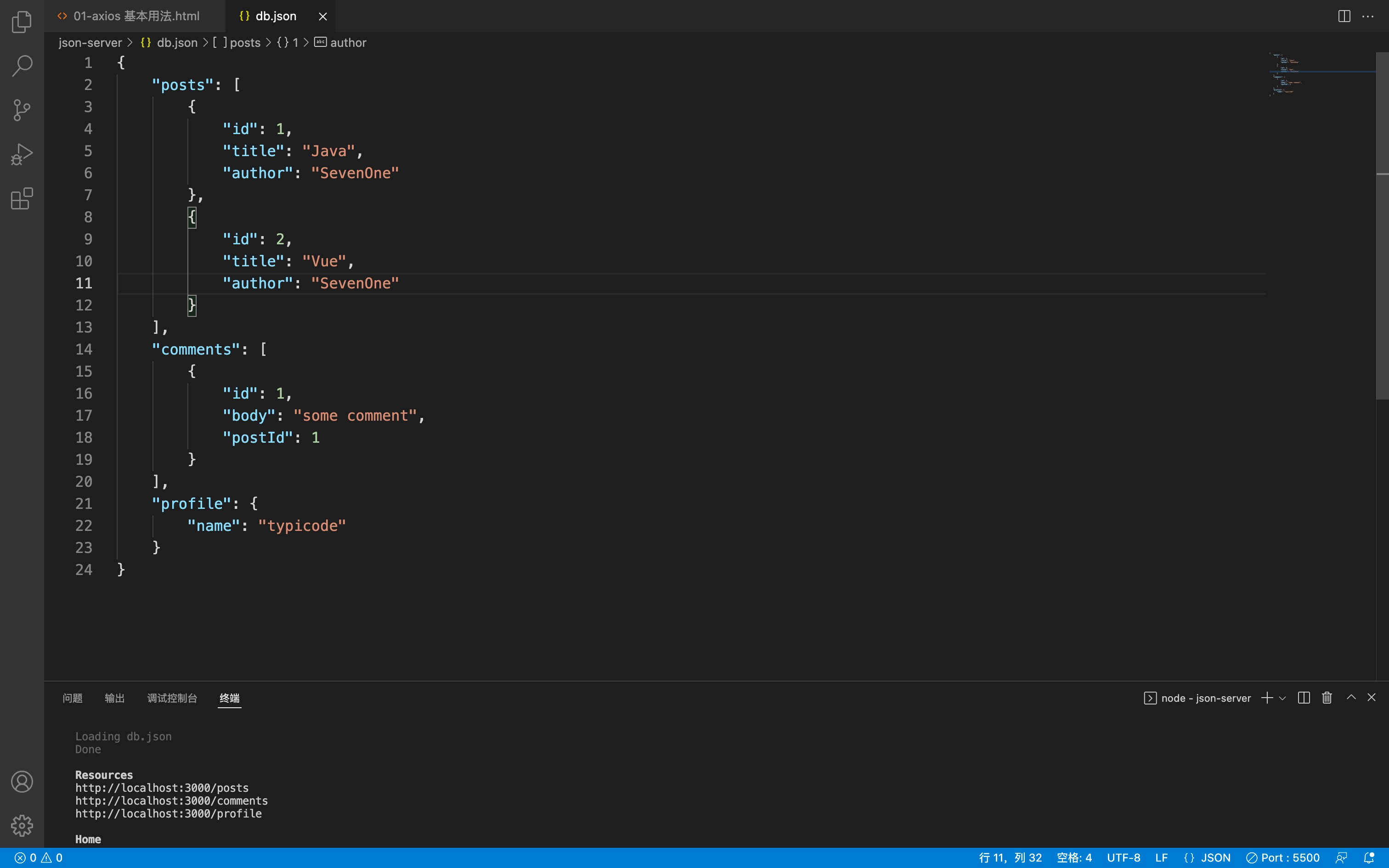The image size is (1389, 868).
Task: Open the Explorer view in activity bar
Action: 22,22
